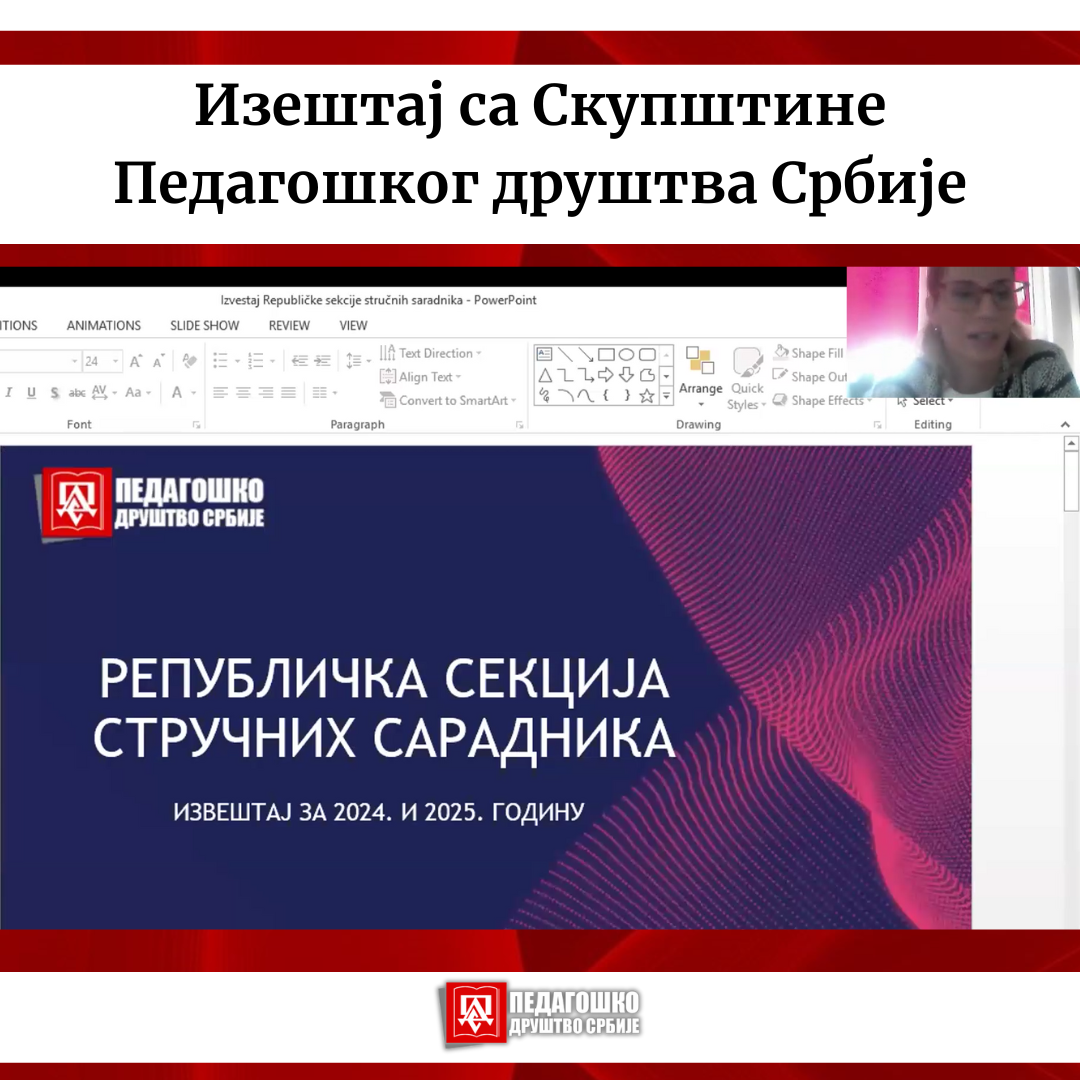The image size is (1080, 1080).
Task: Toggle italic text formatting
Action: 8,393
